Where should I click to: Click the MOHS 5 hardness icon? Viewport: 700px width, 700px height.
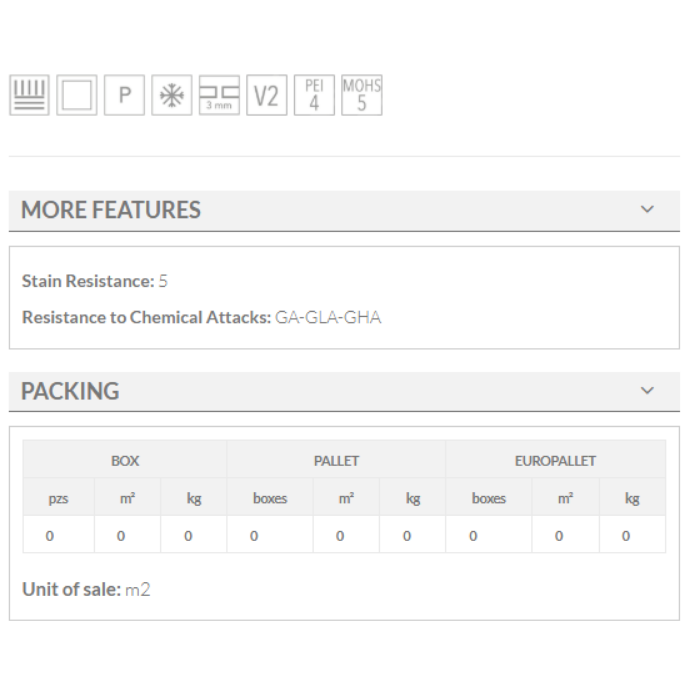click(361, 96)
